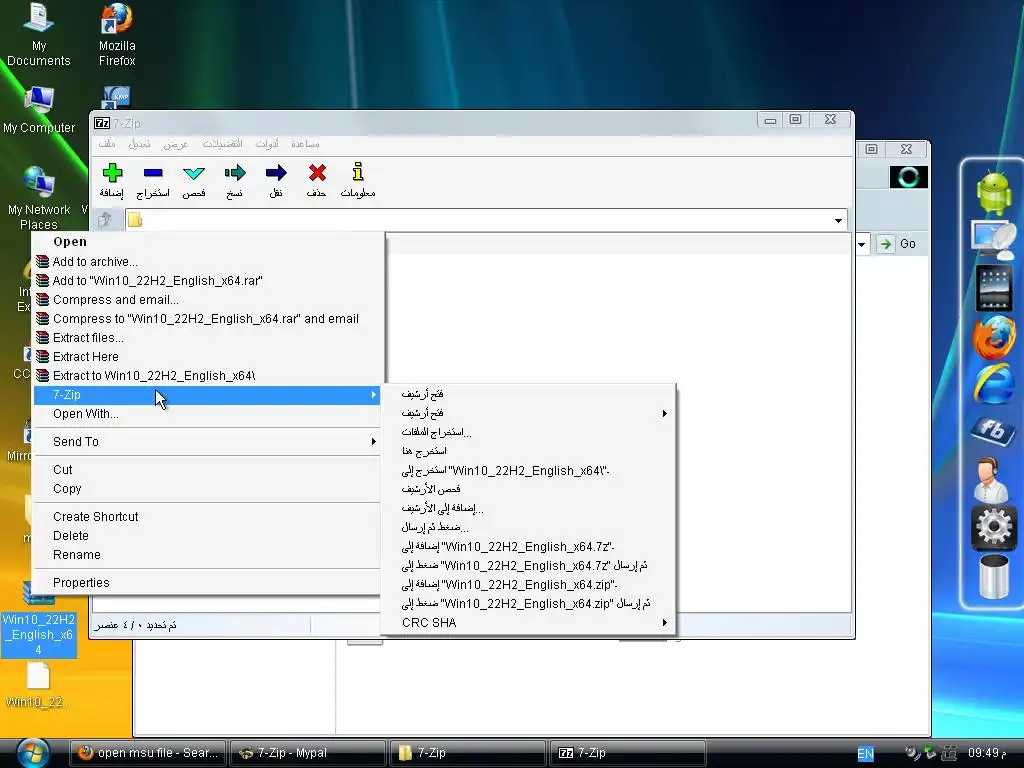Choose Rename in context menu
This screenshot has height=768, width=1024.
pos(206,554)
